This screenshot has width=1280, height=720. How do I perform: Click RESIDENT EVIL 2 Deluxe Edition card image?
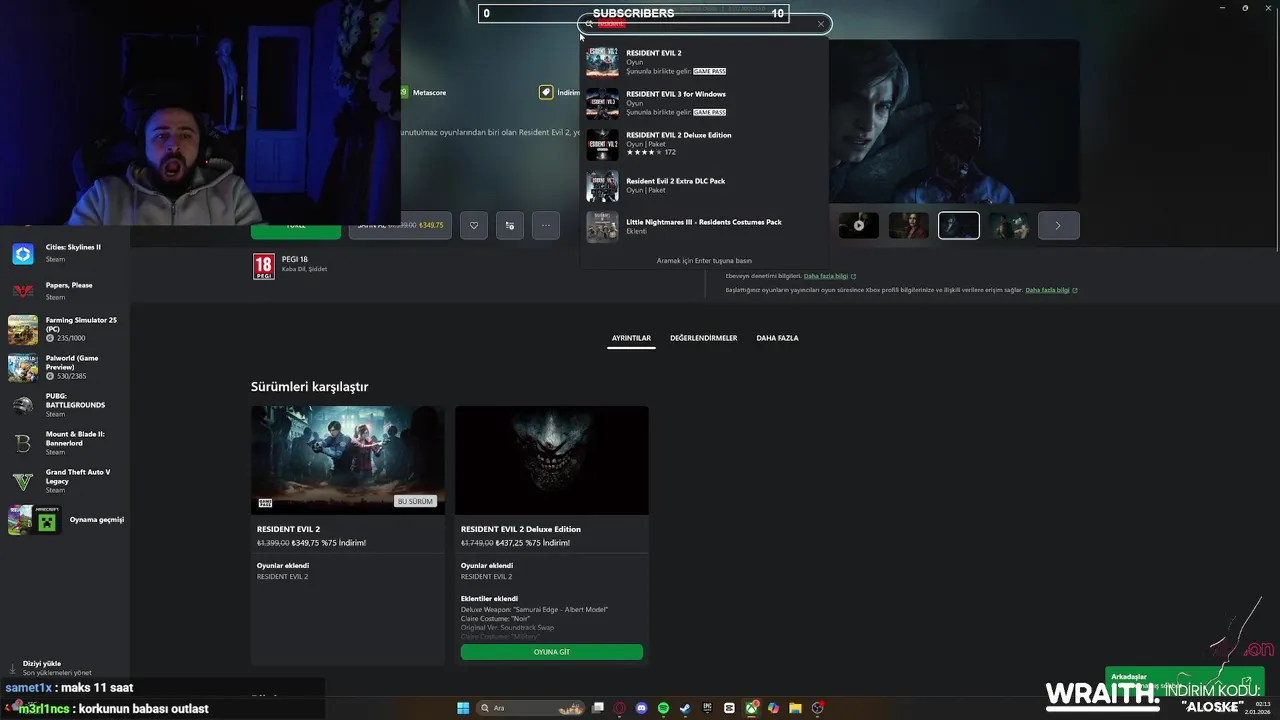click(x=552, y=460)
